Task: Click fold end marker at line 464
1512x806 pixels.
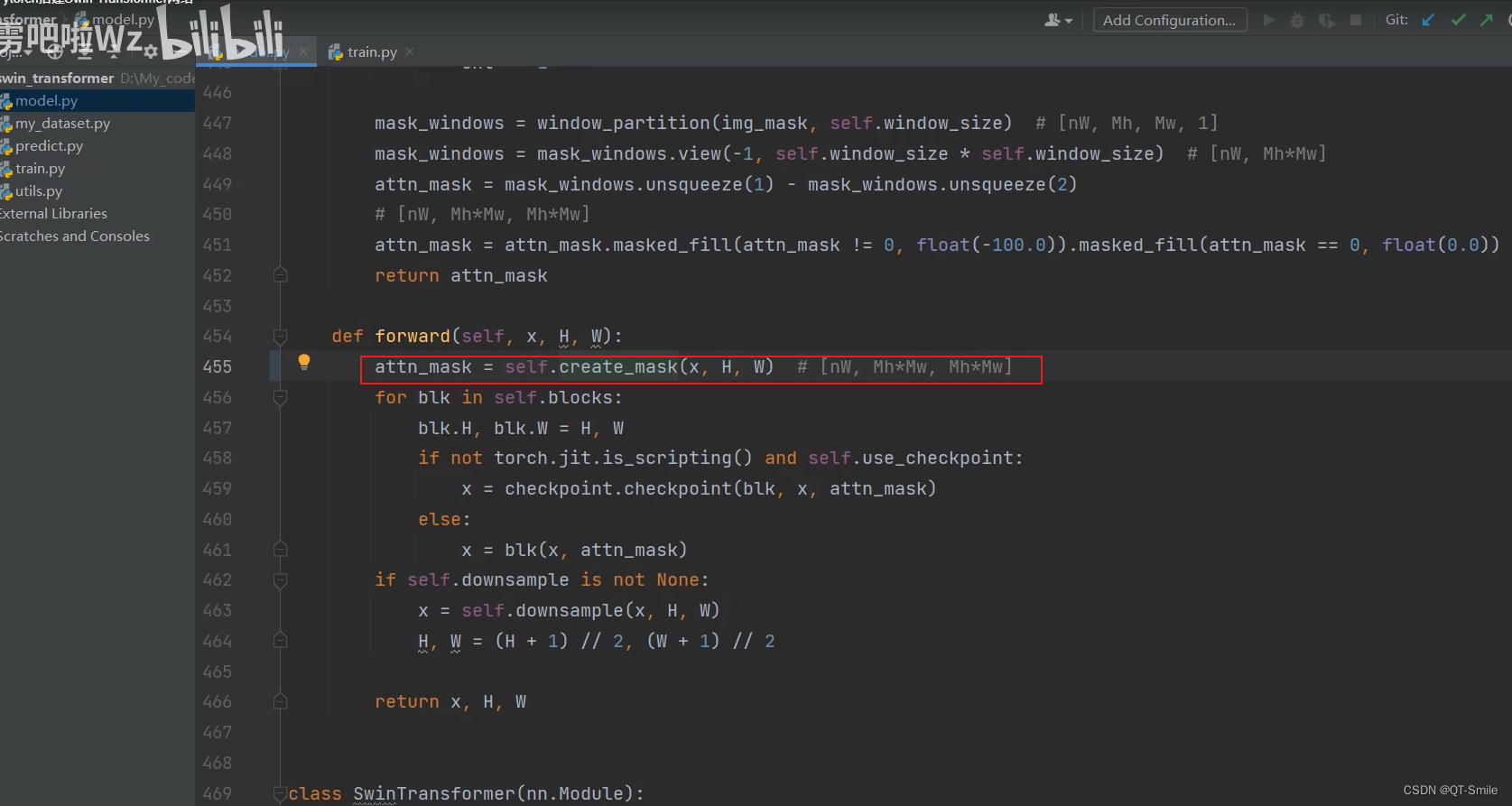Action: 281,641
